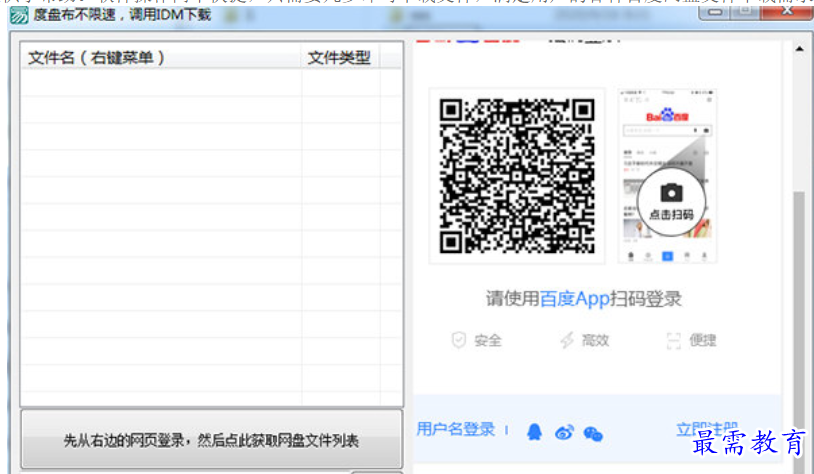Screen dimensions: 814x474
Task: Click the WeChat login icon
Action: (593, 433)
